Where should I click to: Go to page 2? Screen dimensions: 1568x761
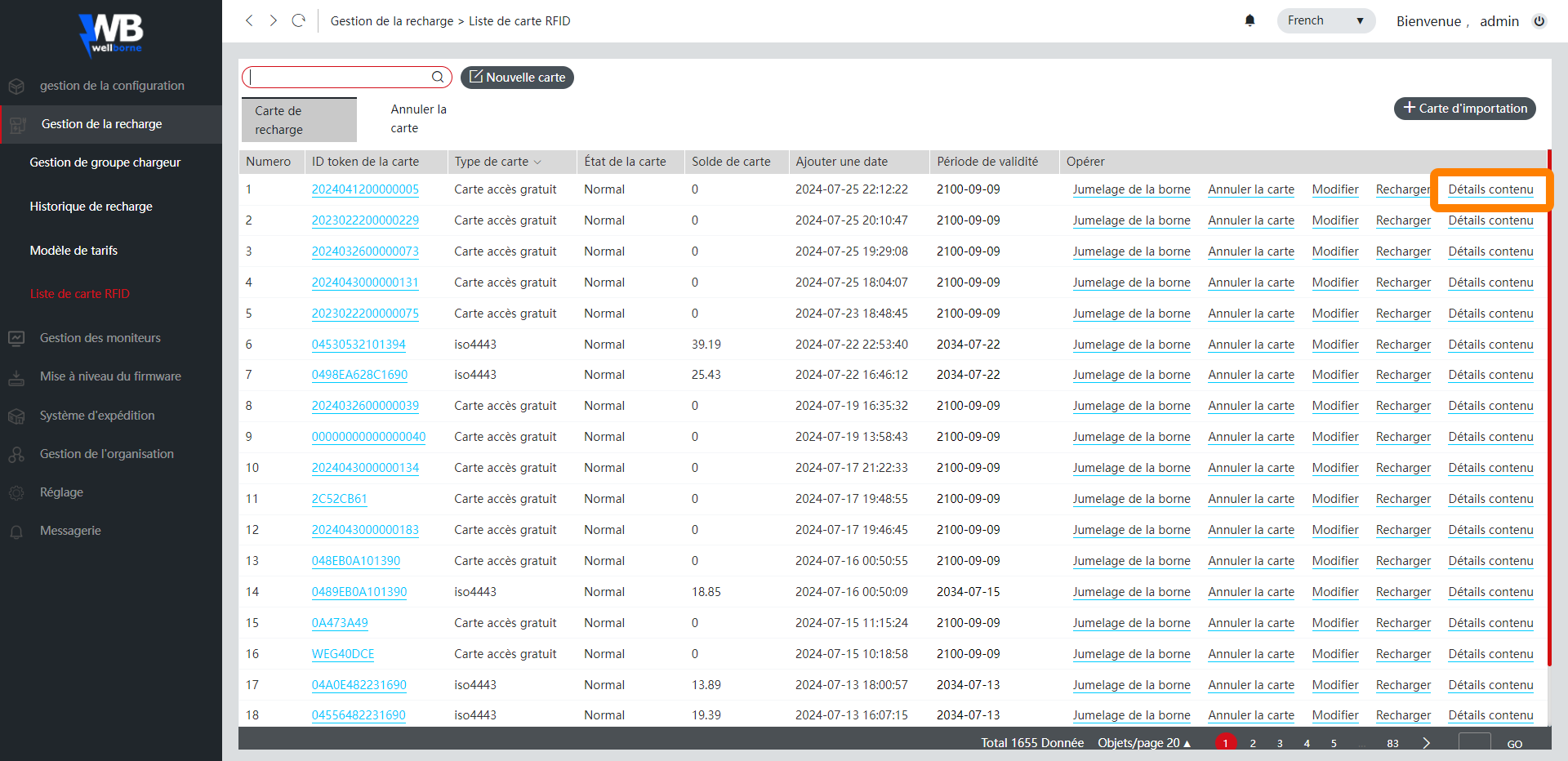point(1253,743)
